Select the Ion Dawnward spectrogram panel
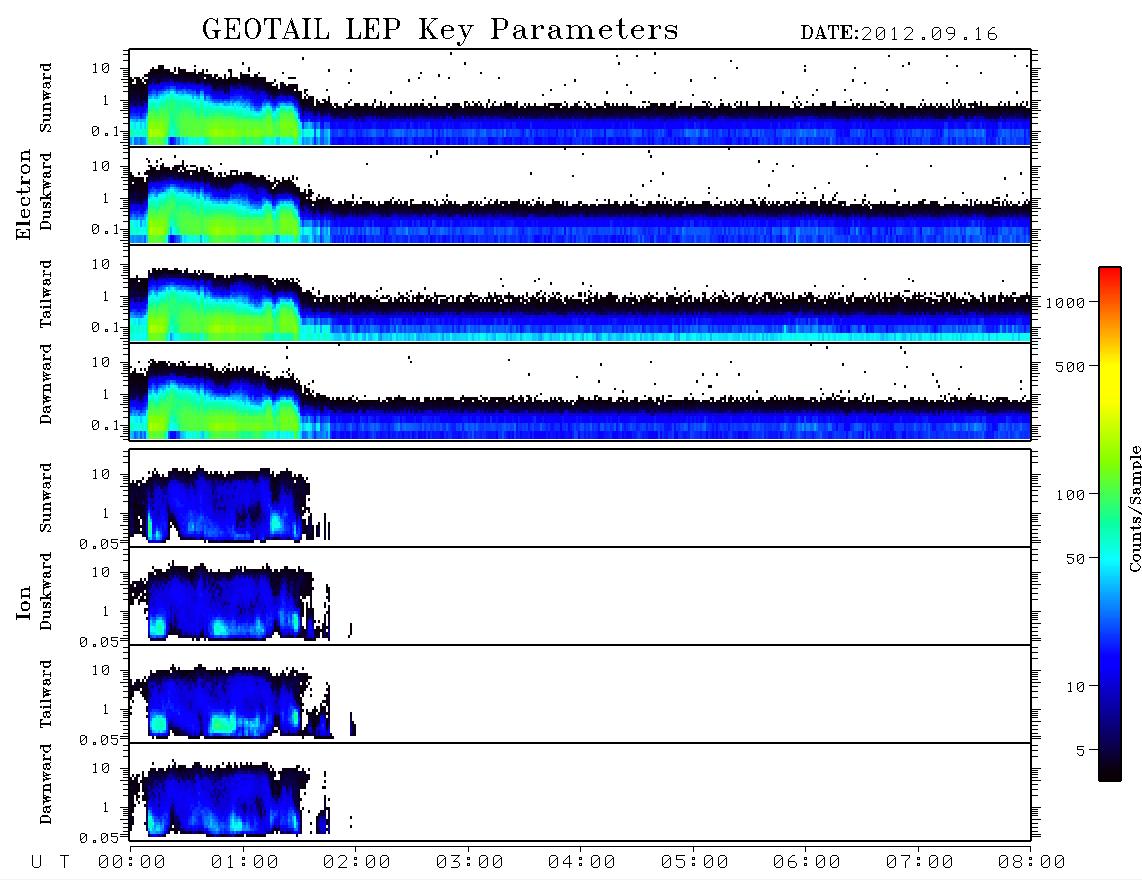This screenshot has width=1142, height=880. (x=580, y=792)
